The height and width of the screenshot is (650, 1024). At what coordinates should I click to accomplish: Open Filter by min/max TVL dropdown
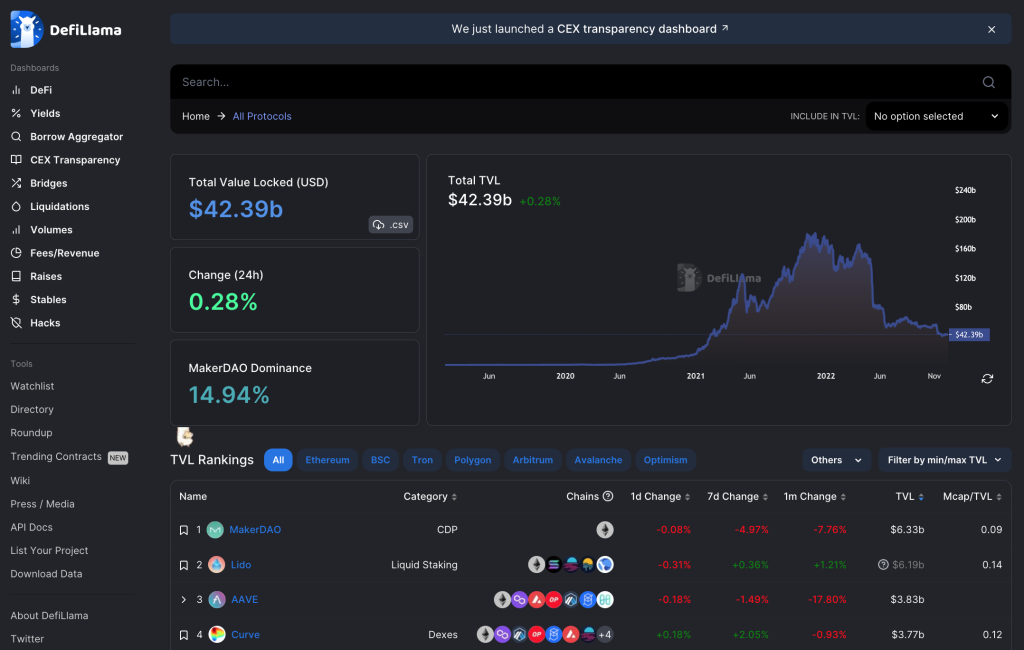pos(944,460)
